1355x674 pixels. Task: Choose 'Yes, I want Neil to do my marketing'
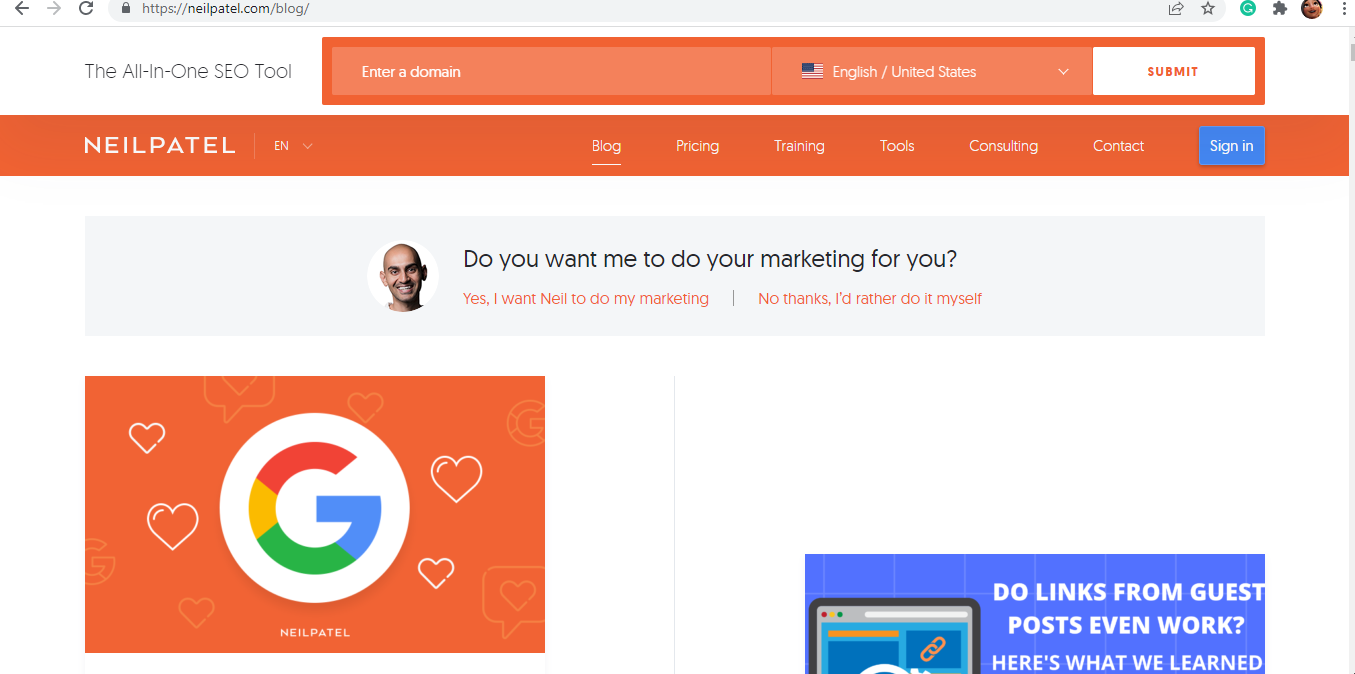pos(586,299)
